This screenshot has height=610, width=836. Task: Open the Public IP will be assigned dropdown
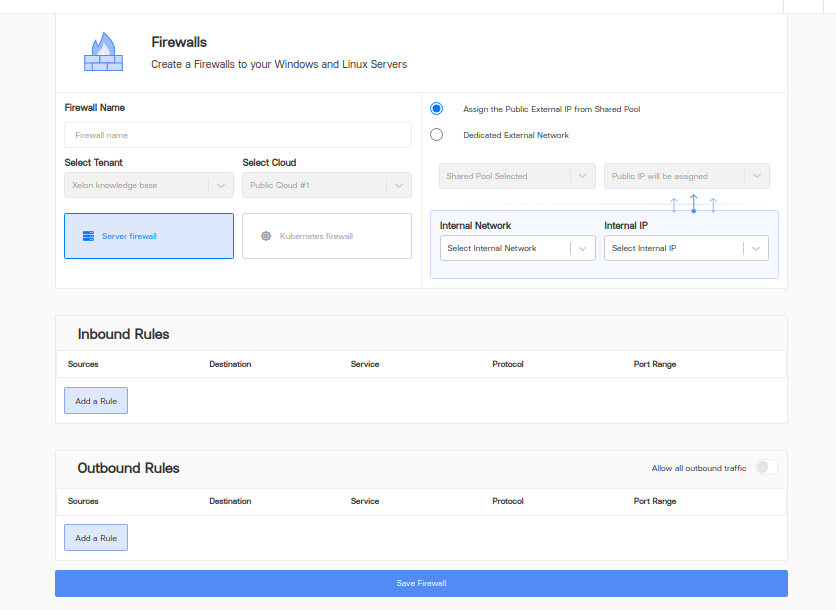tap(687, 176)
